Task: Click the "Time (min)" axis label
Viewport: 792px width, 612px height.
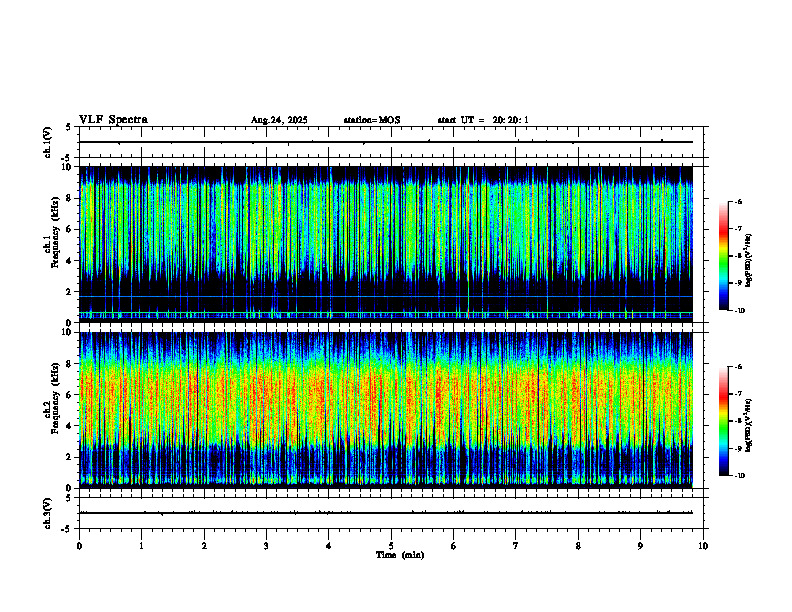Action: [400, 555]
